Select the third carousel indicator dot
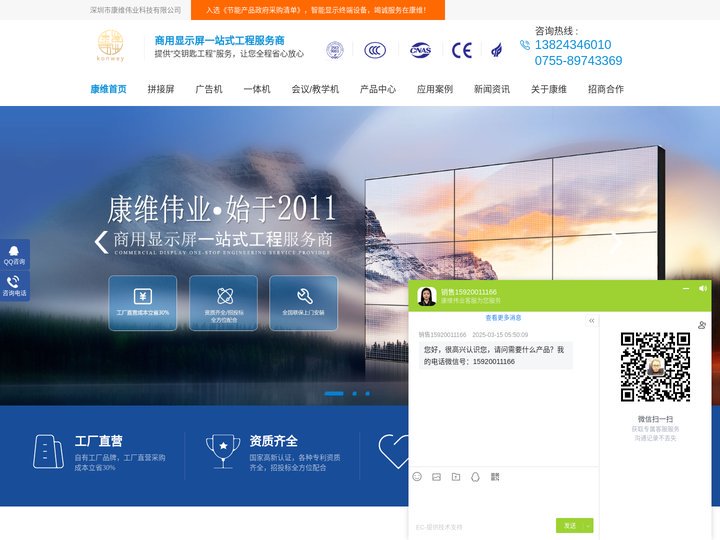Screen dimensions: 720x540 [367, 394]
